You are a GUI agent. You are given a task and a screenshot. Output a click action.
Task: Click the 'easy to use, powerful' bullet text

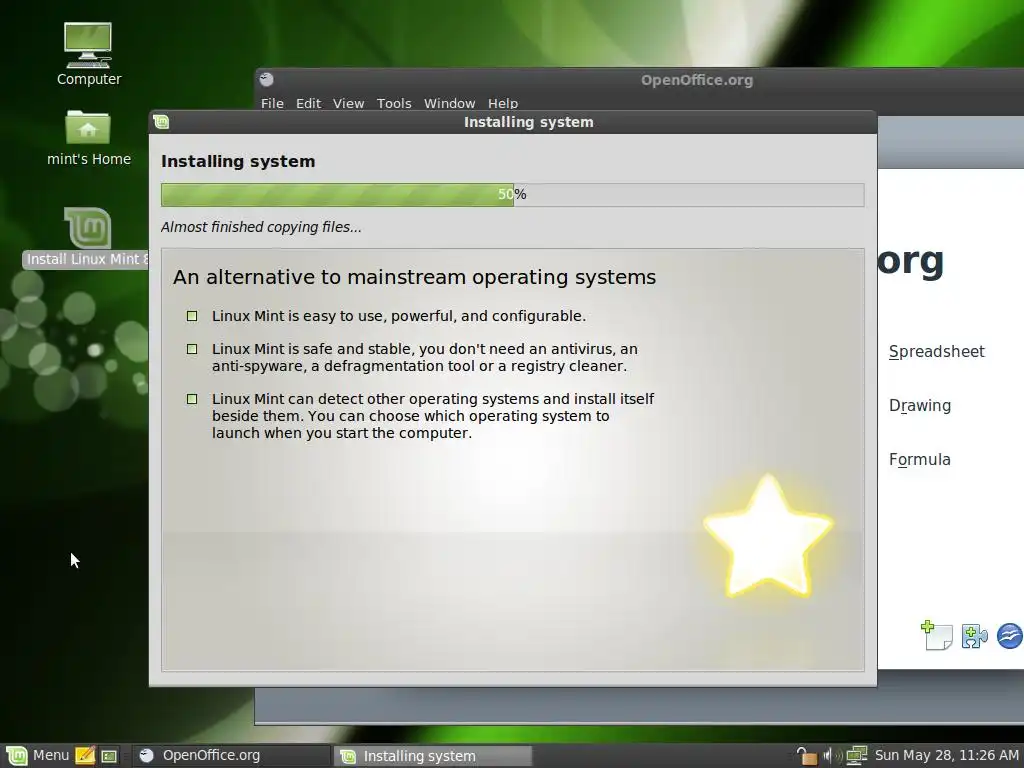coord(398,316)
